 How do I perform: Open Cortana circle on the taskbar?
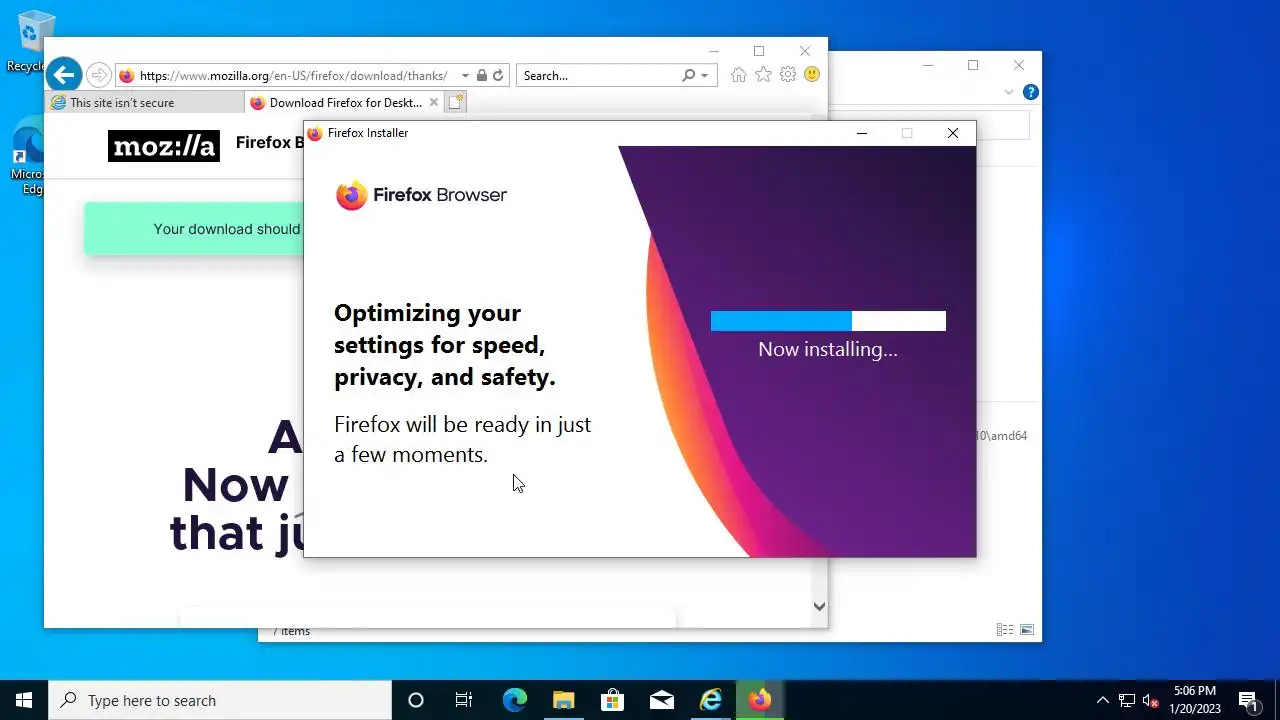pos(416,700)
